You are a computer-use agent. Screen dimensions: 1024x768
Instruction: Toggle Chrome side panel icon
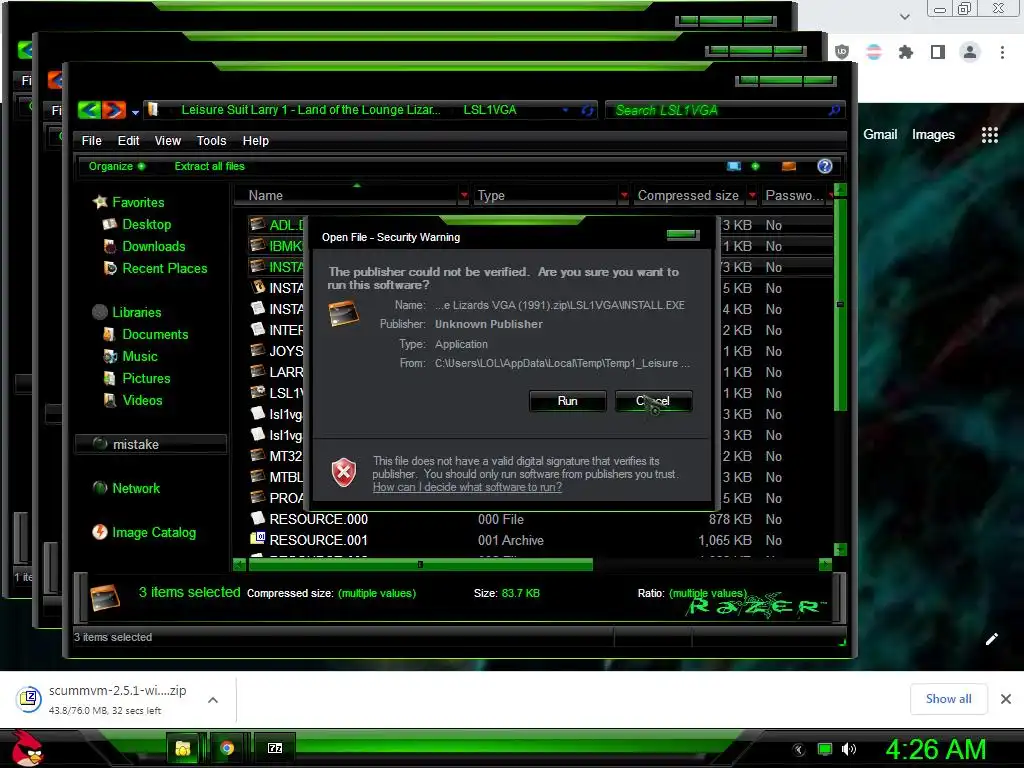click(x=938, y=52)
